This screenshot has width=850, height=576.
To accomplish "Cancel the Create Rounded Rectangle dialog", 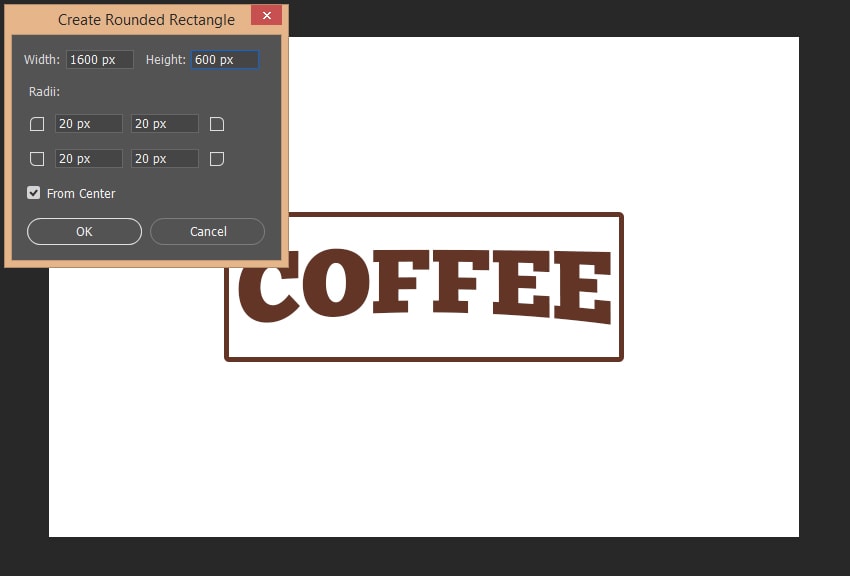I will point(208,231).
